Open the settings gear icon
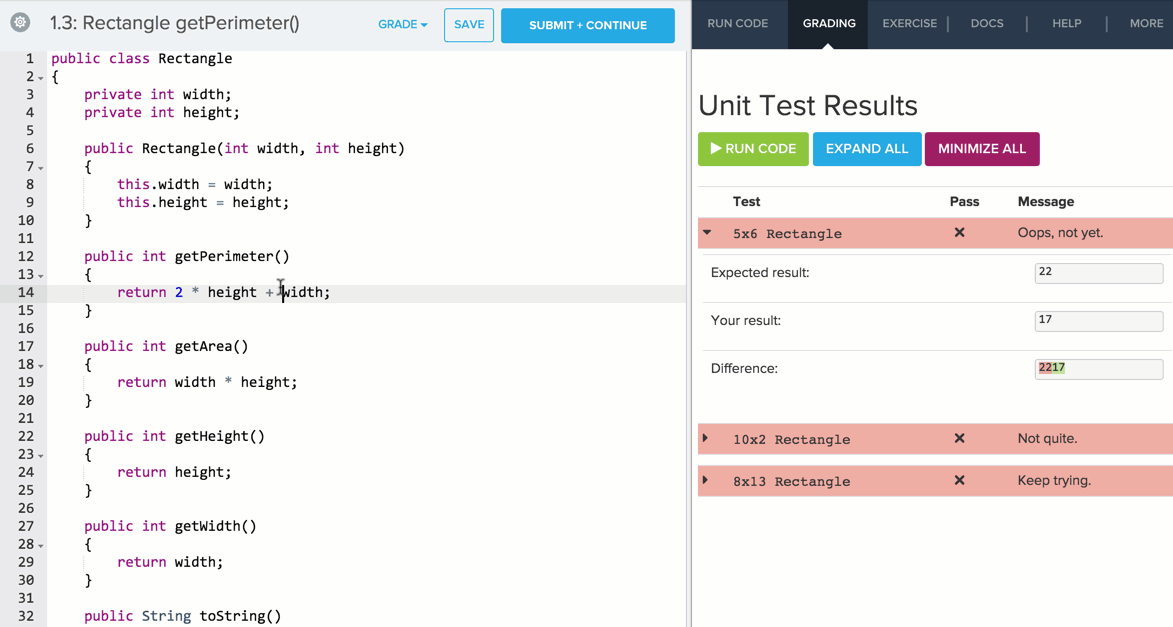The image size is (1173, 627). (x=20, y=23)
